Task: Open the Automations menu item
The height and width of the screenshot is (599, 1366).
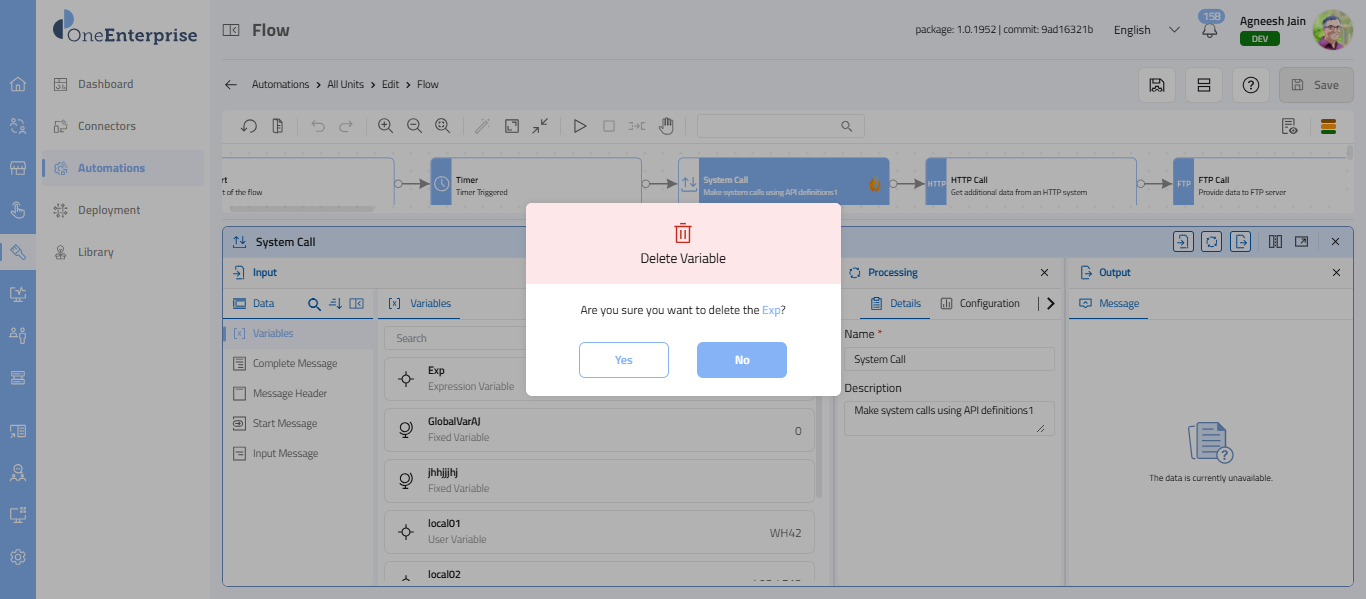Action: 111,168
